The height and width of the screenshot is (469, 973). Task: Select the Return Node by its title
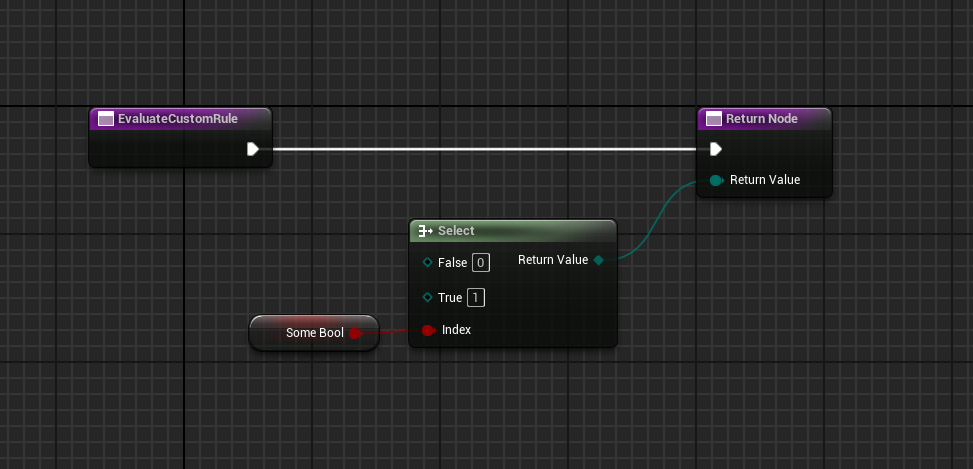(761, 119)
